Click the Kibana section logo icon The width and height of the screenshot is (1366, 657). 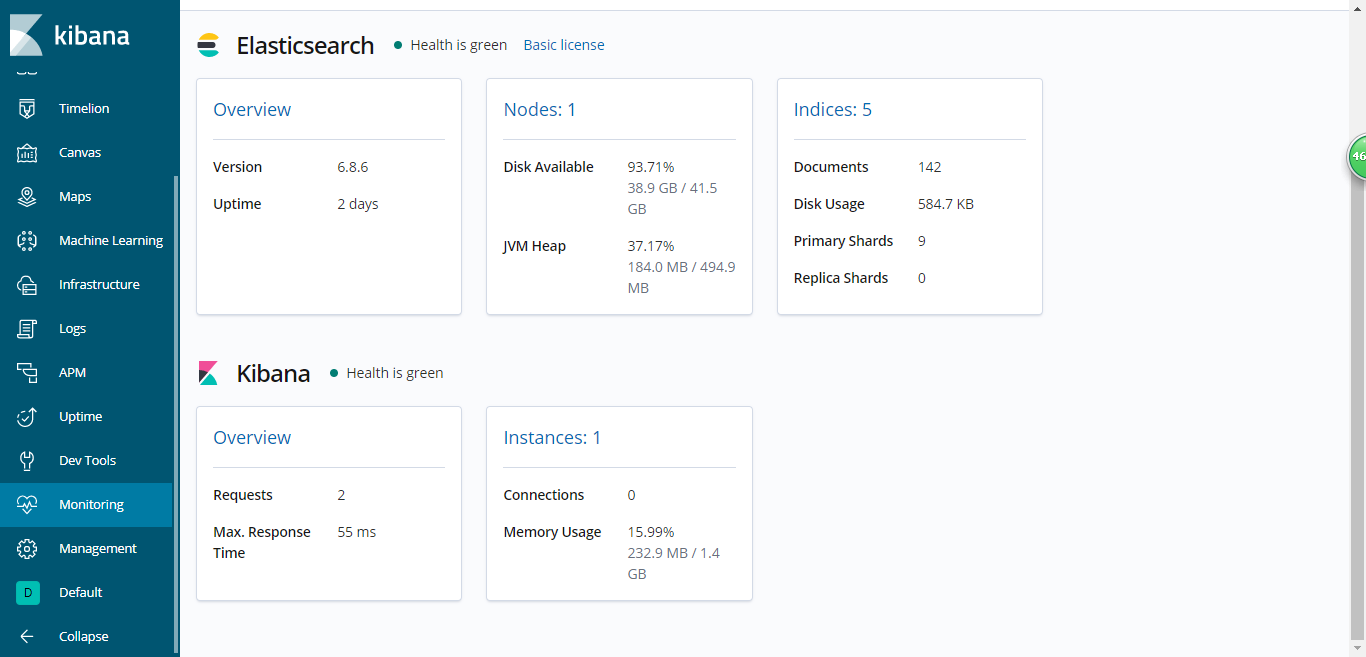pos(208,373)
